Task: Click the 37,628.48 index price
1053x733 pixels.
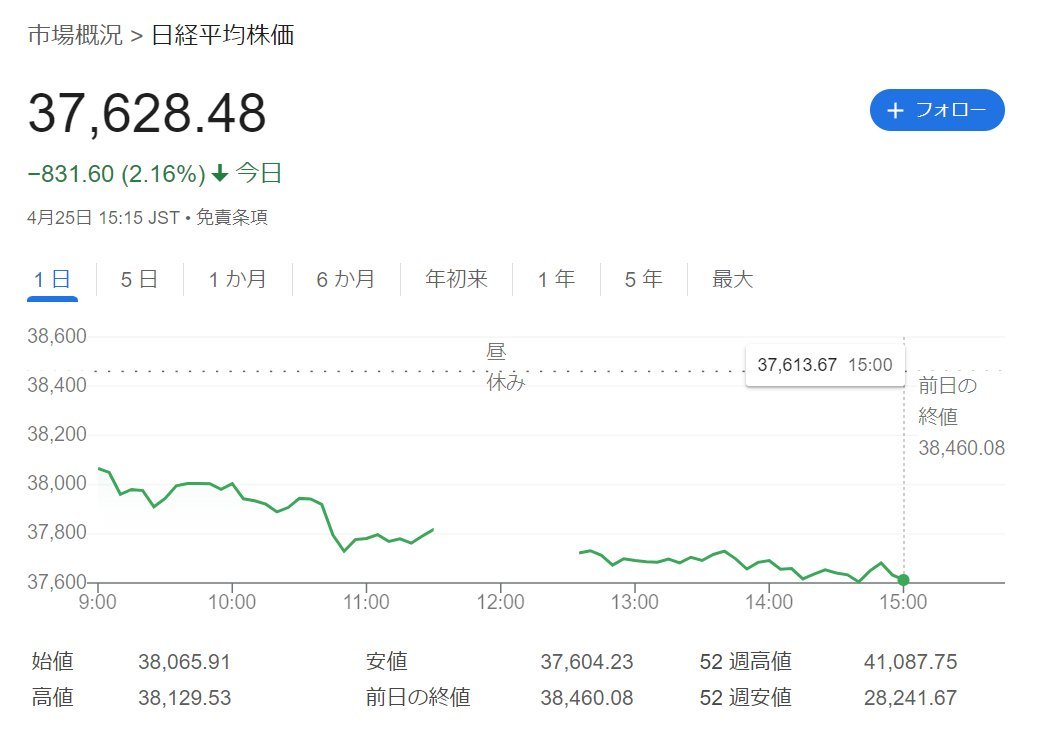Action: (x=147, y=113)
